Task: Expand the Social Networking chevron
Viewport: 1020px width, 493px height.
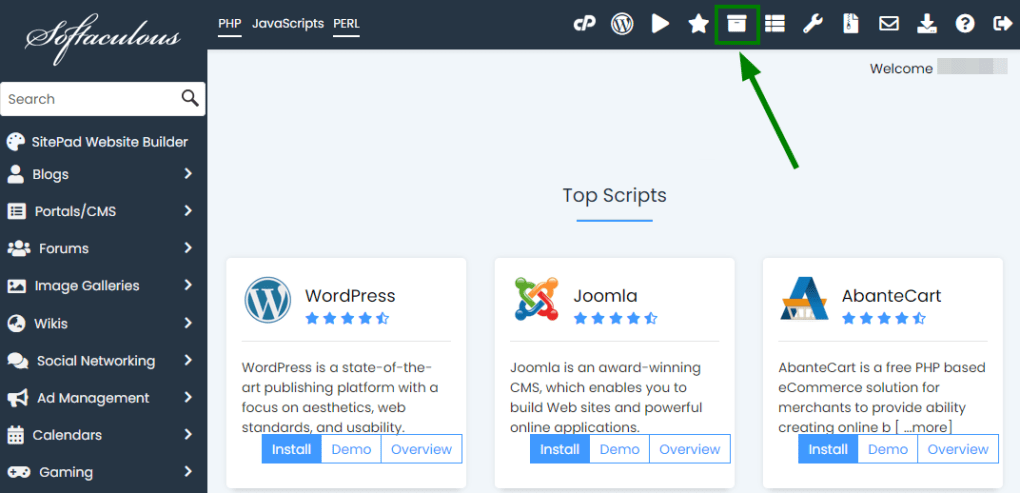Action: [188, 360]
